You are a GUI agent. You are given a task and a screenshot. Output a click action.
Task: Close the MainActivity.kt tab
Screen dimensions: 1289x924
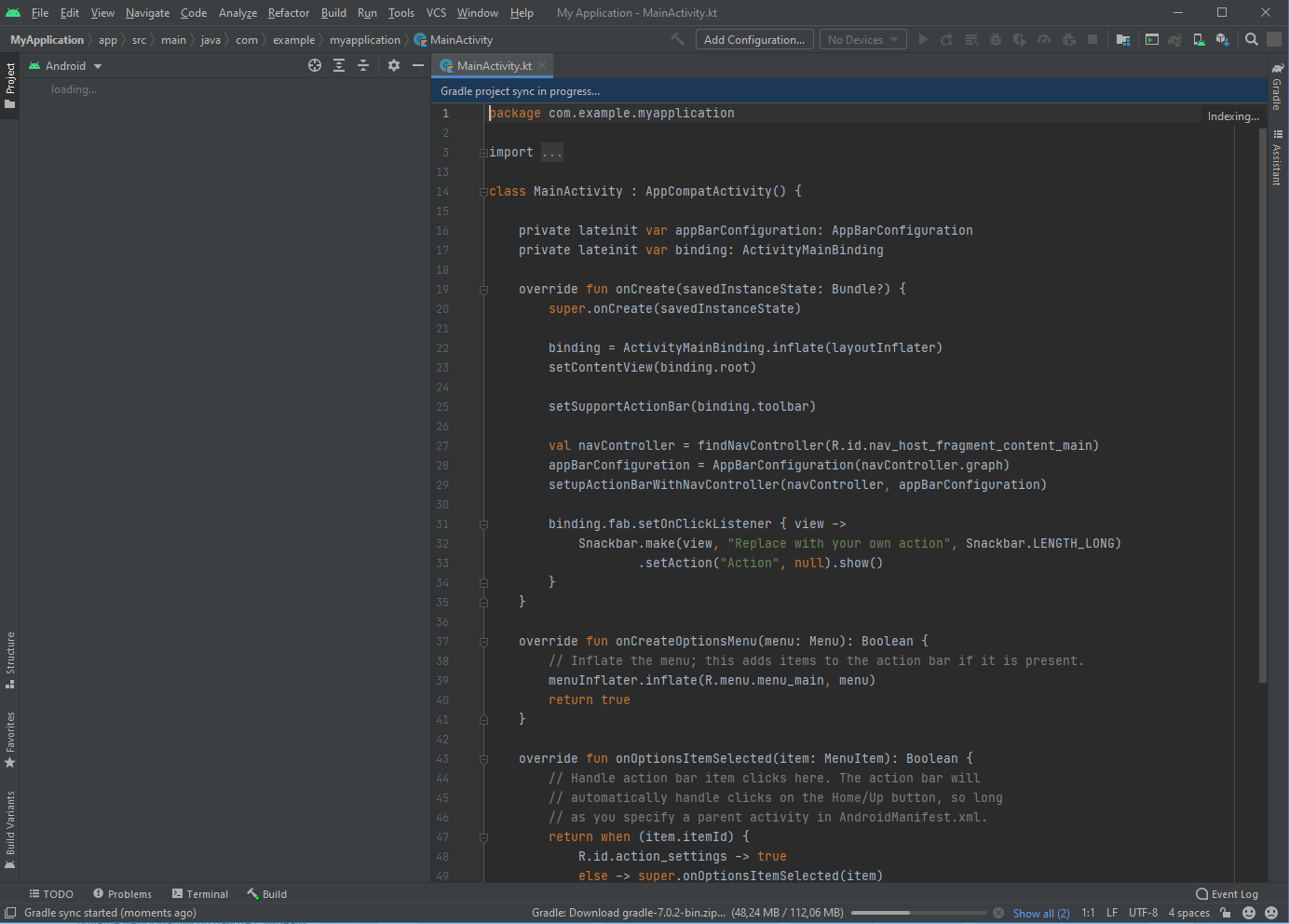(x=542, y=65)
